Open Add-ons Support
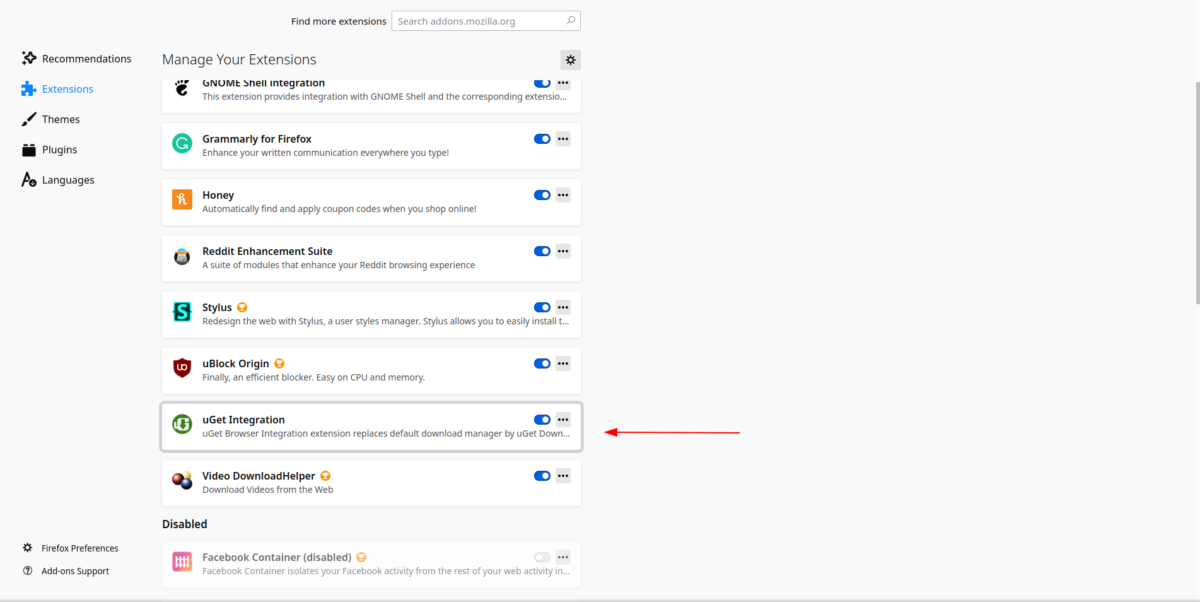Viewport: 1200px width, 602px height. [75, 571]
